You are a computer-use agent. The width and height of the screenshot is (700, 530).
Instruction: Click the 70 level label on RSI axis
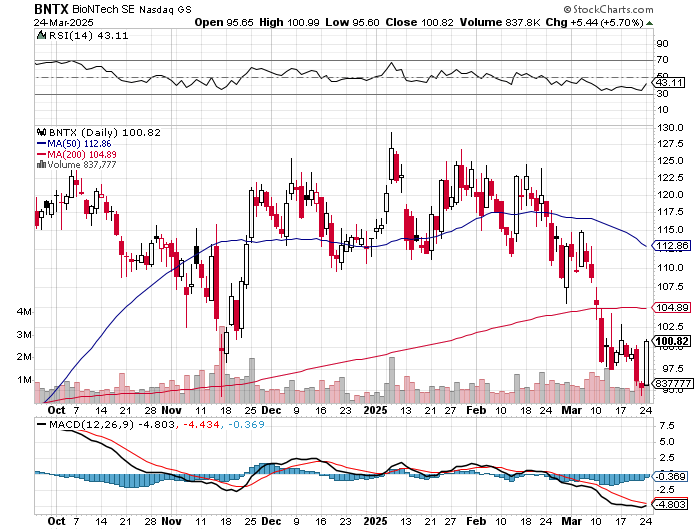(x=662, y=60)
